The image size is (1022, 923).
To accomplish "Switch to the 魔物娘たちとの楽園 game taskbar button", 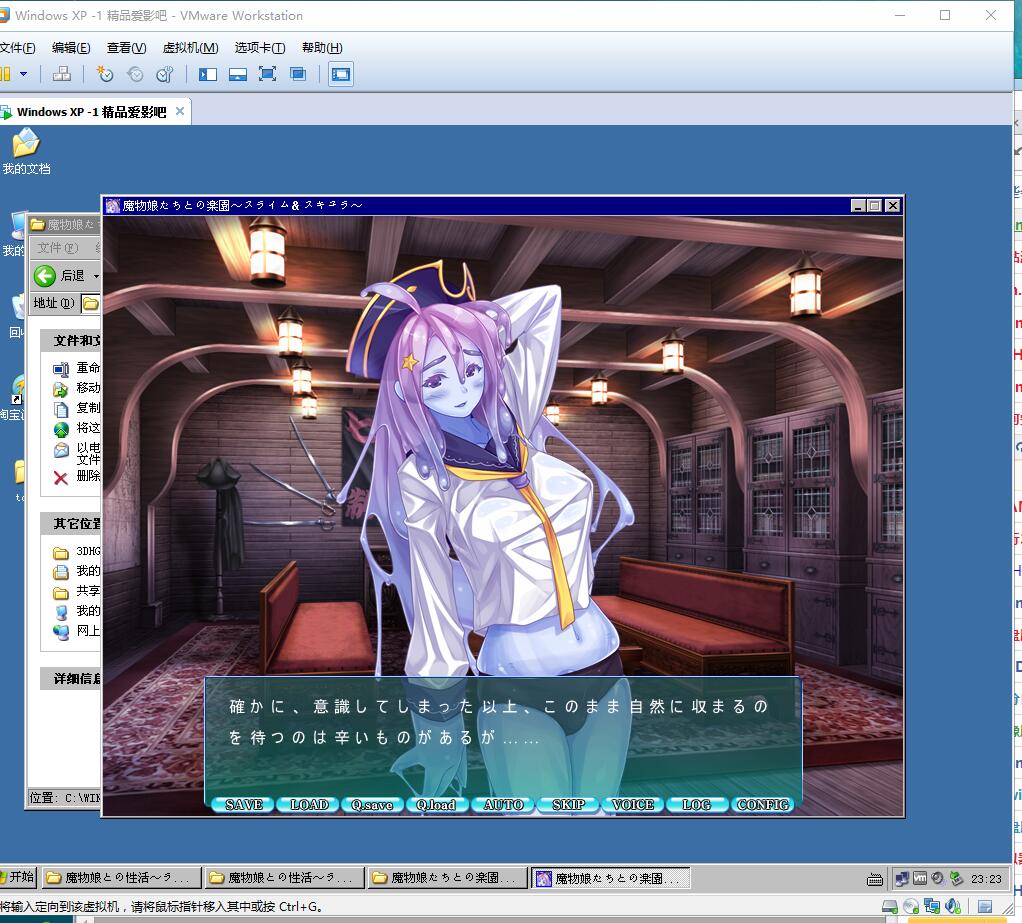I will click(x=611, y=878).
